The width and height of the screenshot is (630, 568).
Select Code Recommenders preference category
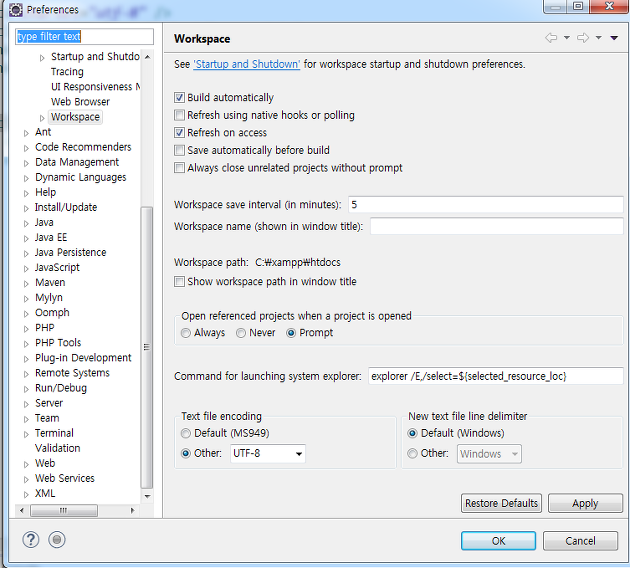(x=83, y=147)
